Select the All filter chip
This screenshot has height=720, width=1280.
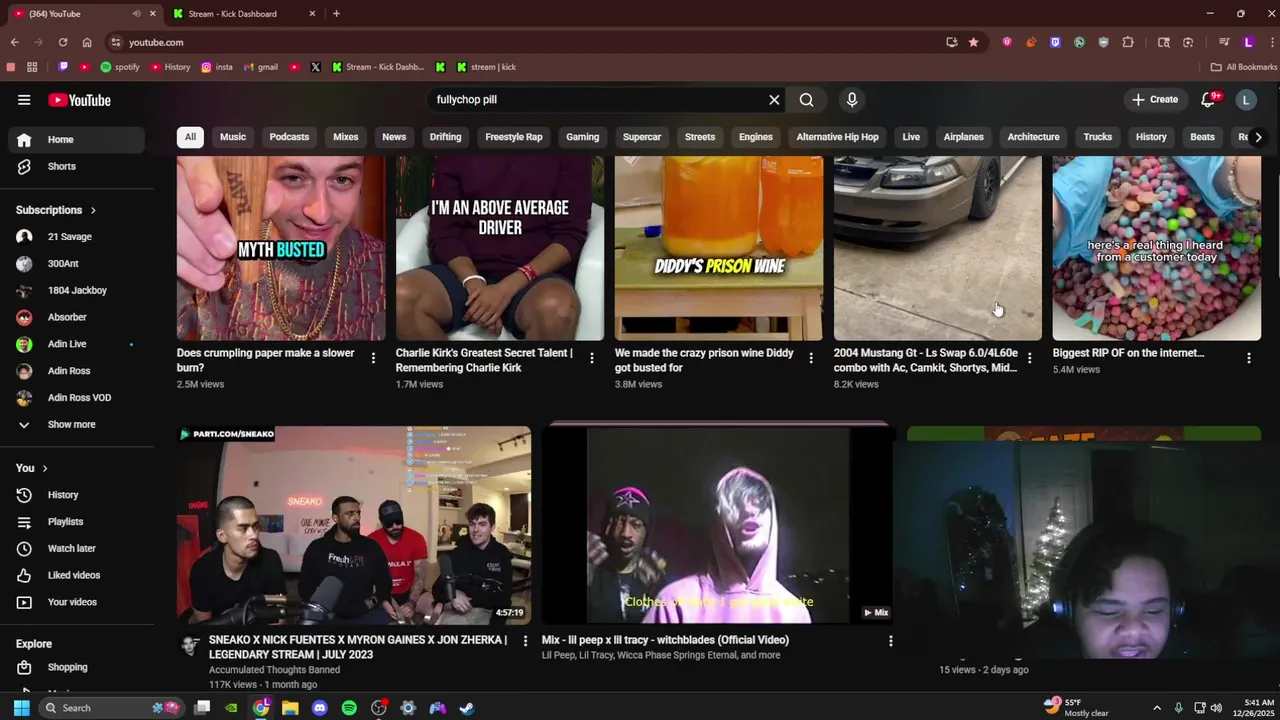point(190,137)
